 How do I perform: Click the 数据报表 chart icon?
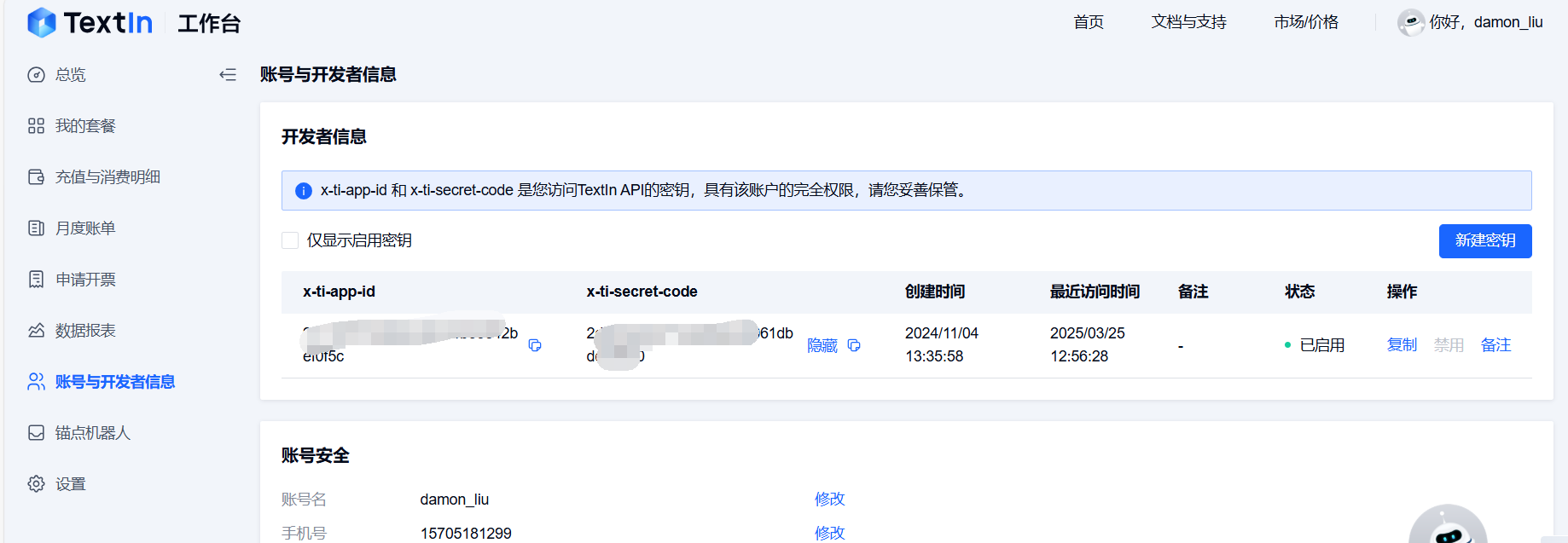(36, 331)
